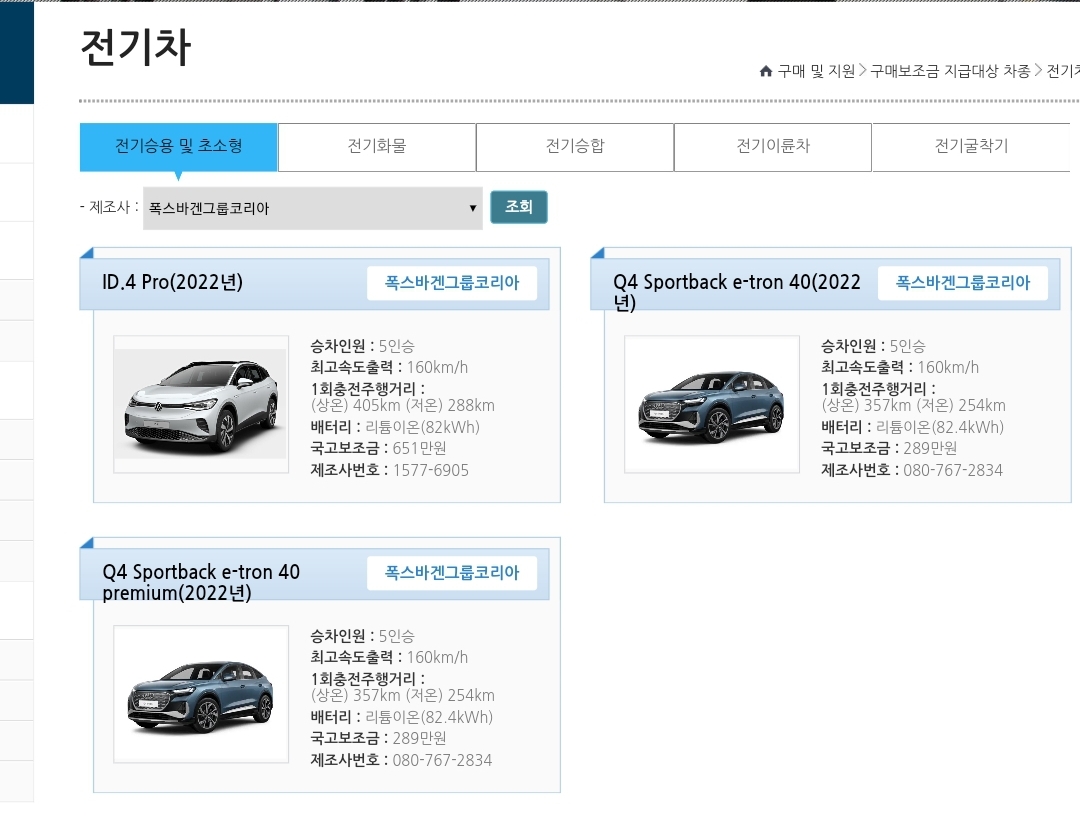The height and width of the screenshot is (832, 1080).
Task: Switch to the 전기굴착기 tab
Action: click(x=971, y=147)
